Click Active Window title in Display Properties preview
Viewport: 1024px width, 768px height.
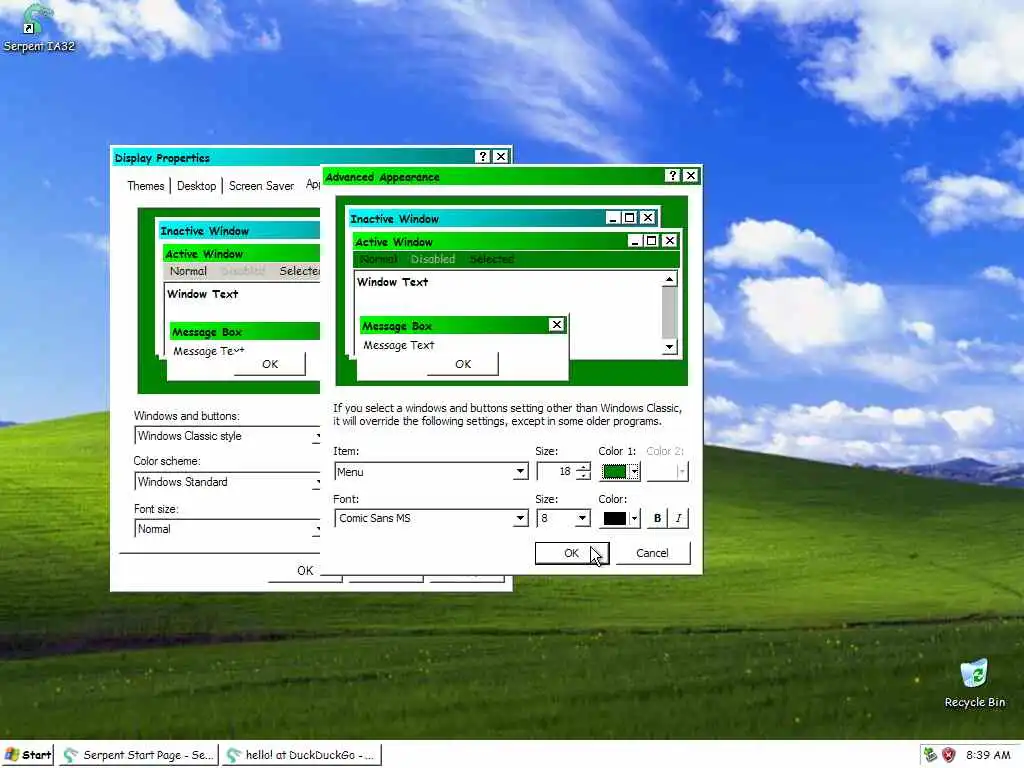pyautogui.click(x=241, y=254)
